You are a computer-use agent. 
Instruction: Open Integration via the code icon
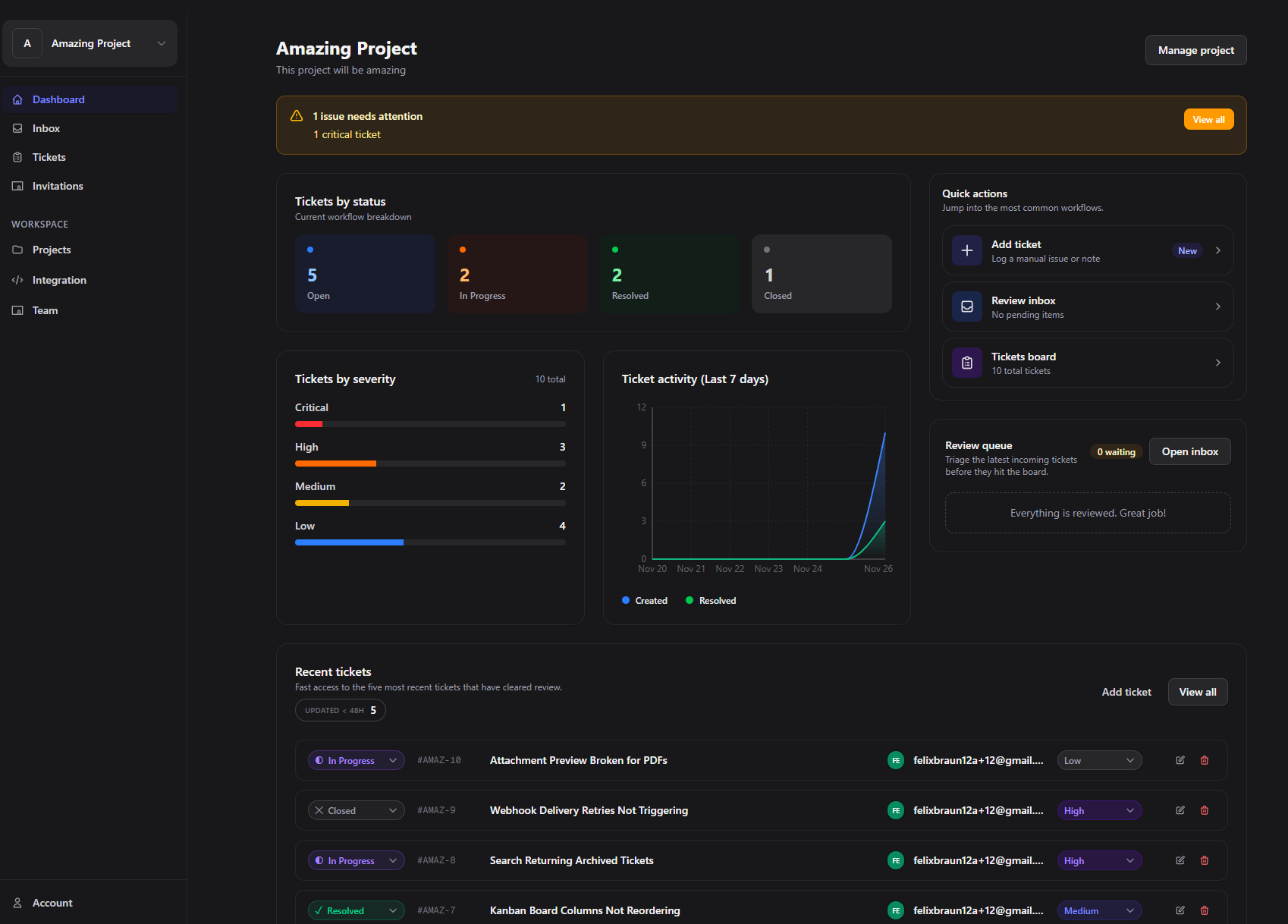coord(18,280)
